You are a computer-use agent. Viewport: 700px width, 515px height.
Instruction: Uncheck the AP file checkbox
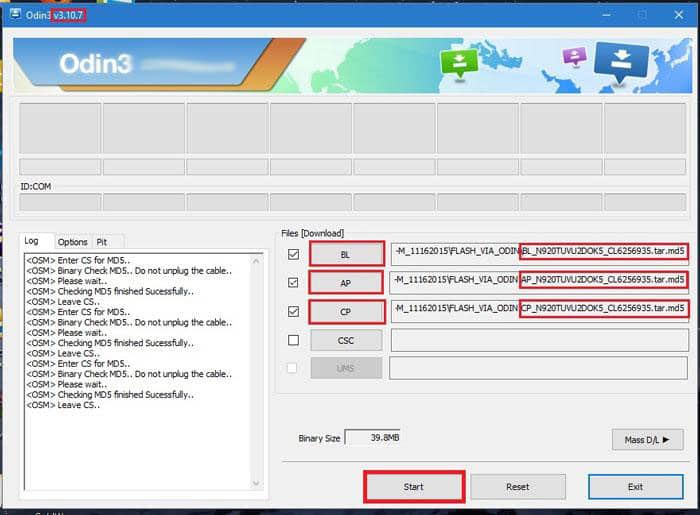point(293,282)
